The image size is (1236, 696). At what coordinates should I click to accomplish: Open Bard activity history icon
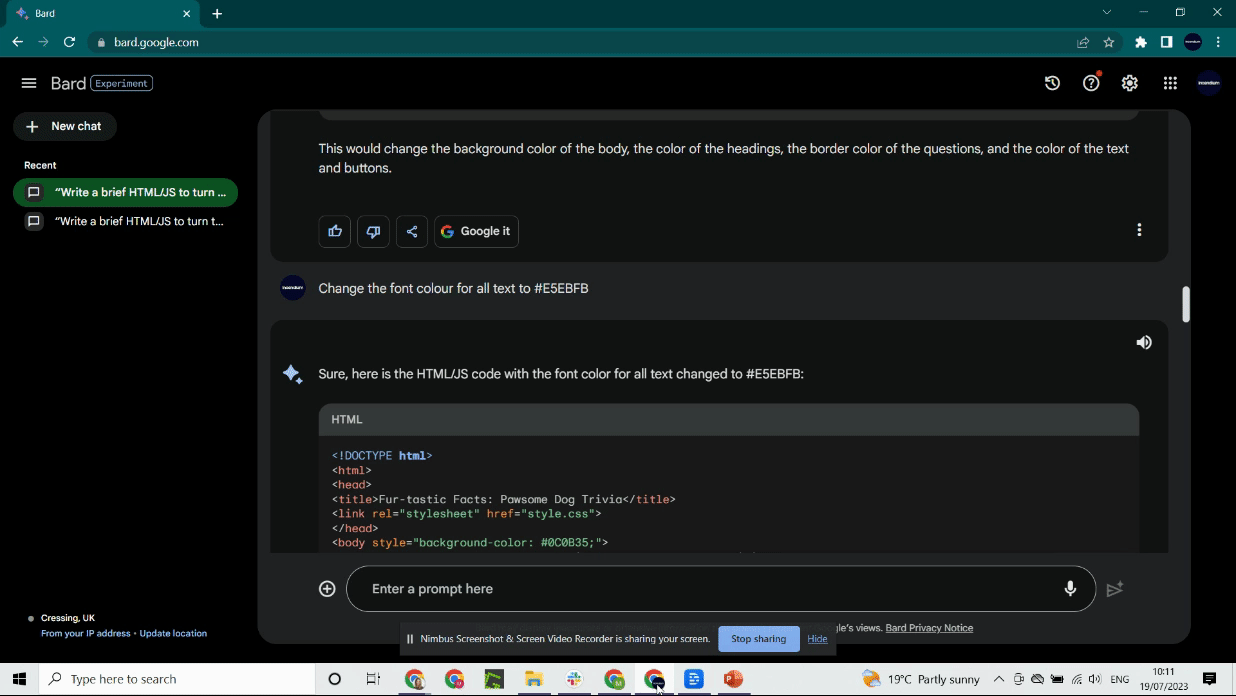coord(1052,83)
